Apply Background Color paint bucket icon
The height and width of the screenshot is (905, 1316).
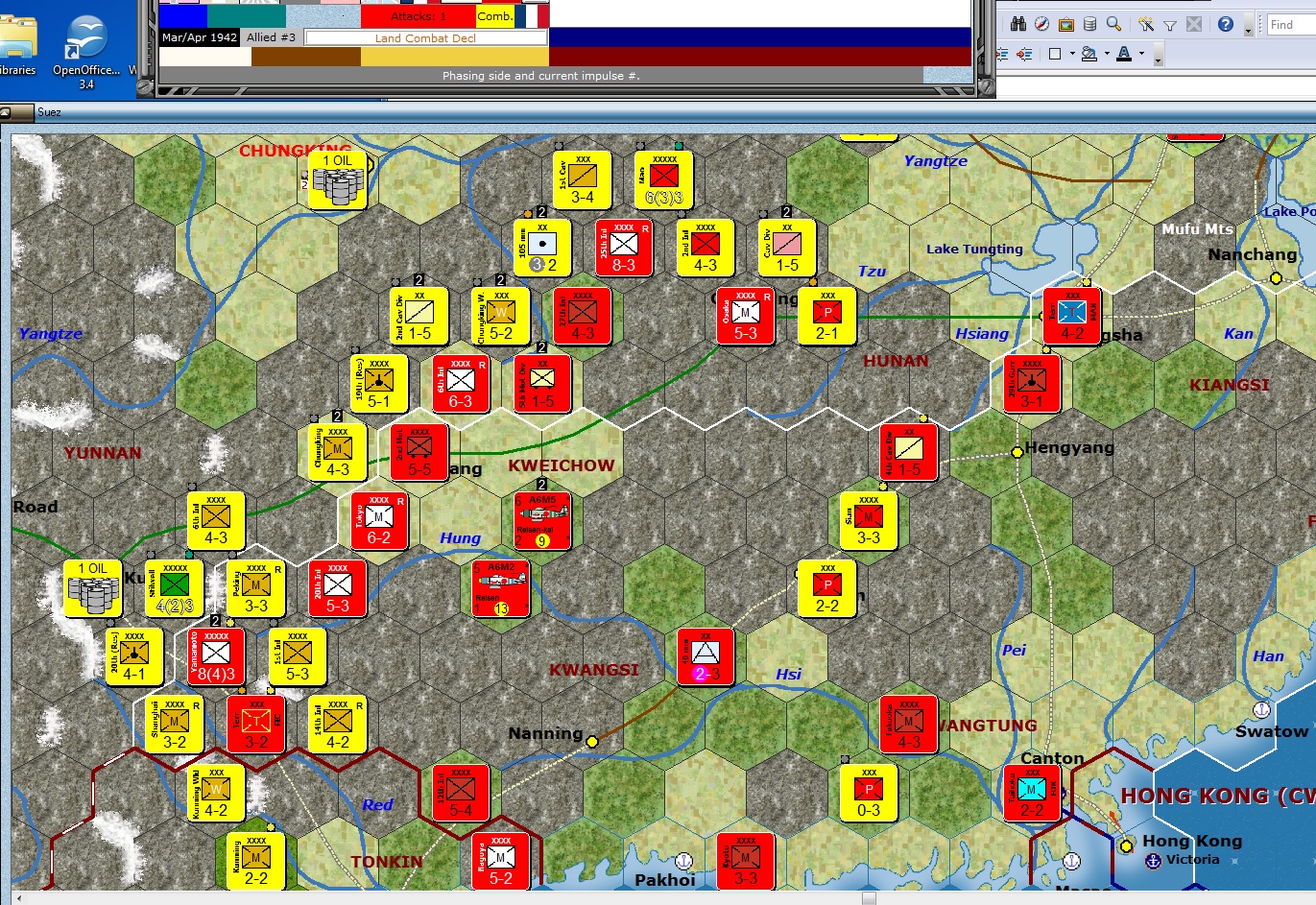pos(1089,54)
